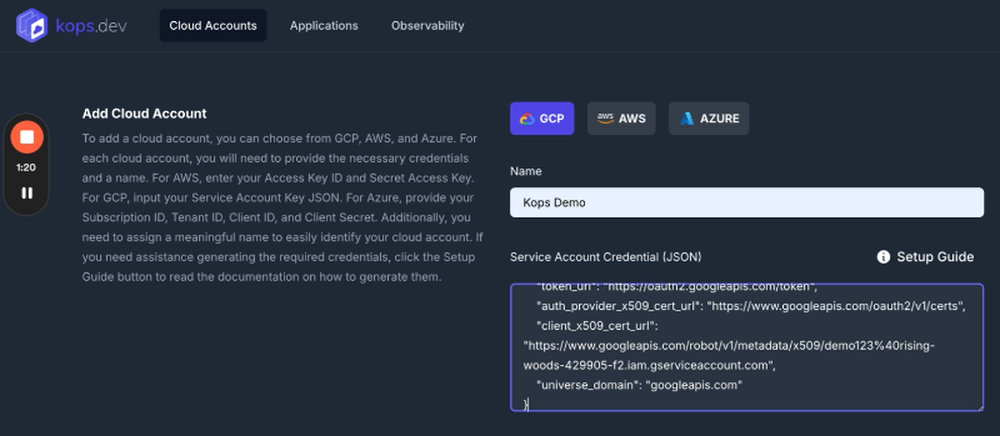This screenshot has width=1000, height=436.
Task: Click the Name input containing Kops Demo
Action: pyautogui.click(x=747, y=203)
